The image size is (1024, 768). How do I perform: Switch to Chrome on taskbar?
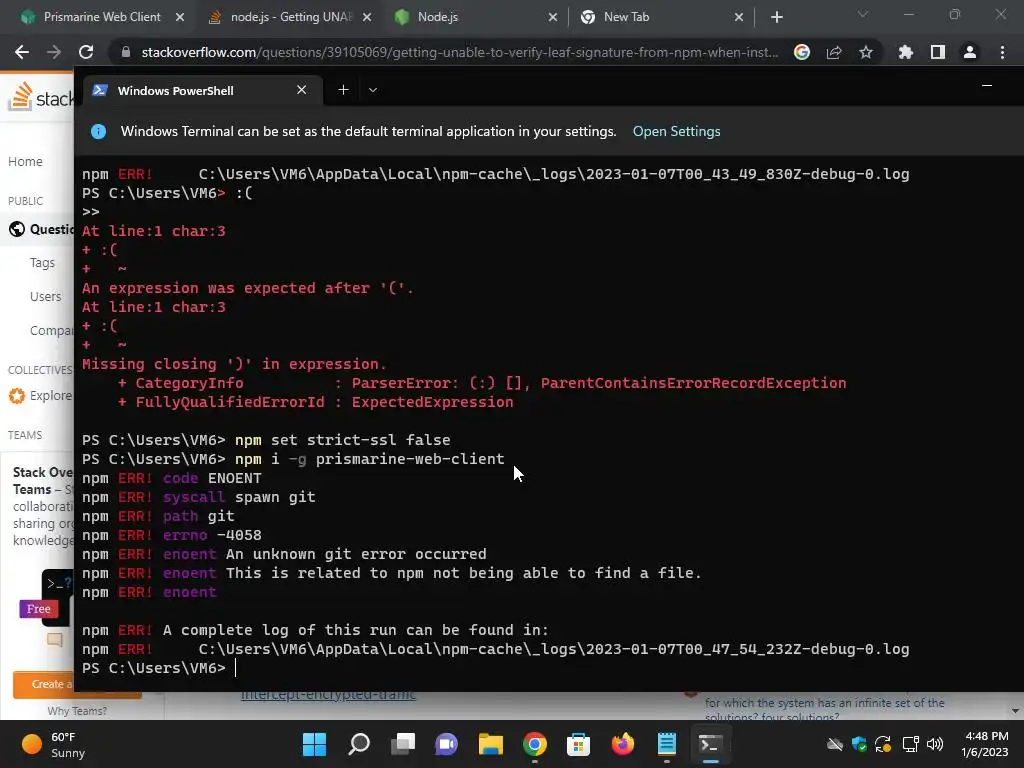pyautogui.click(x=535, y=744)
